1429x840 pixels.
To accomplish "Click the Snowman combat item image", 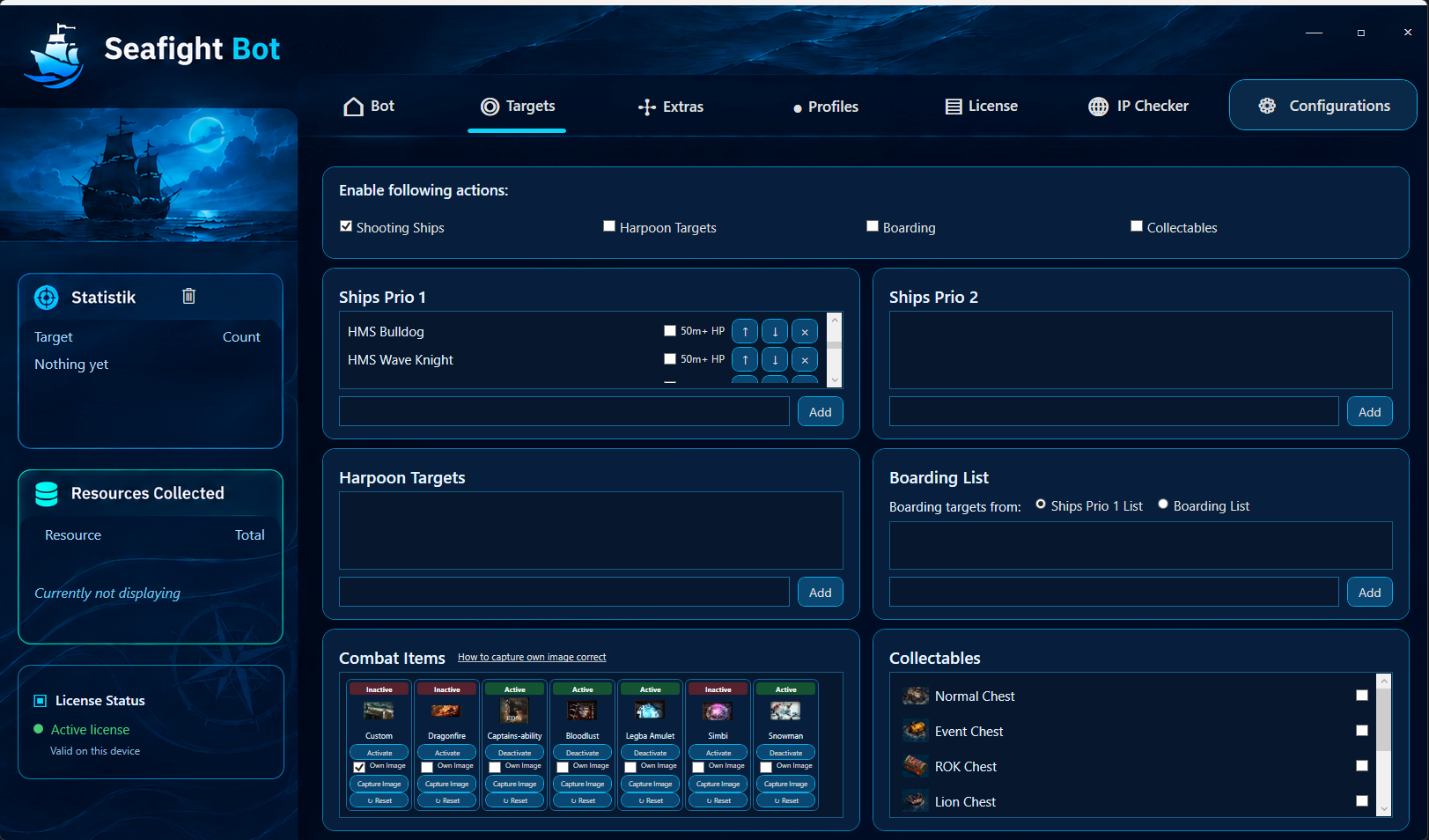I will click(x=785, y=711).
